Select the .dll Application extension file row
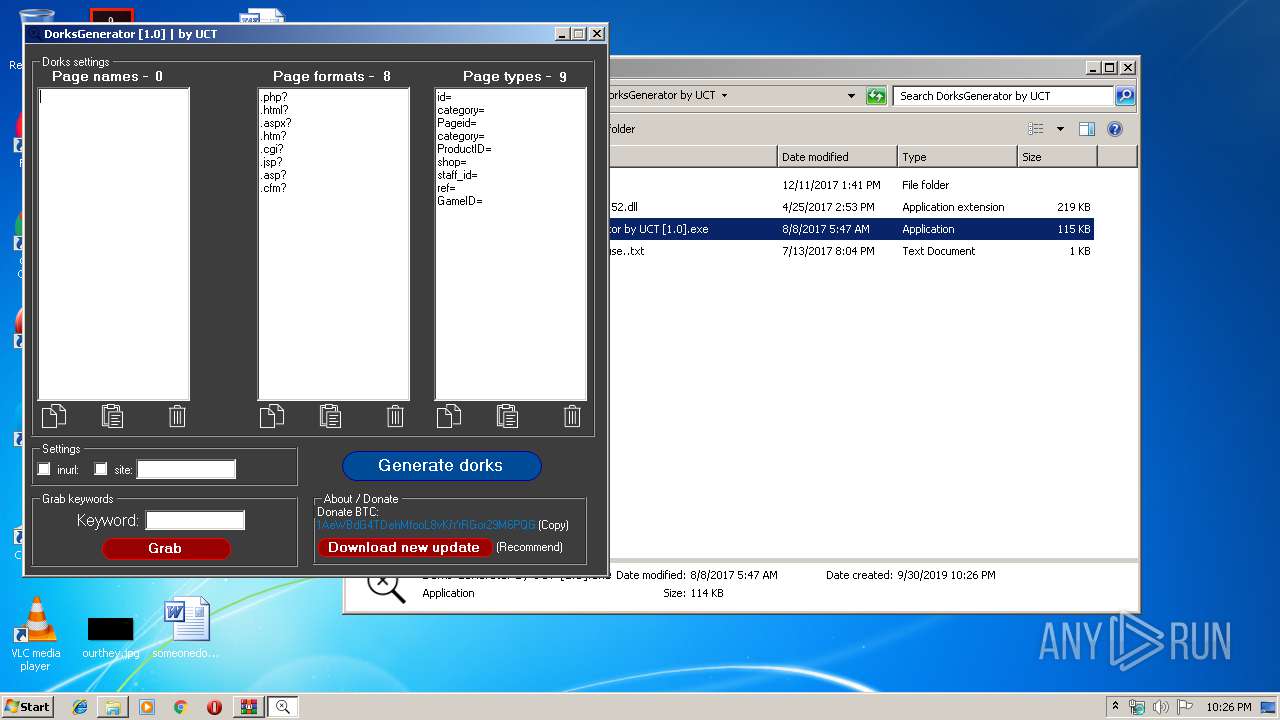This screenshot has height=720, width=1280. pyautogui.click(x=850, y=207)
